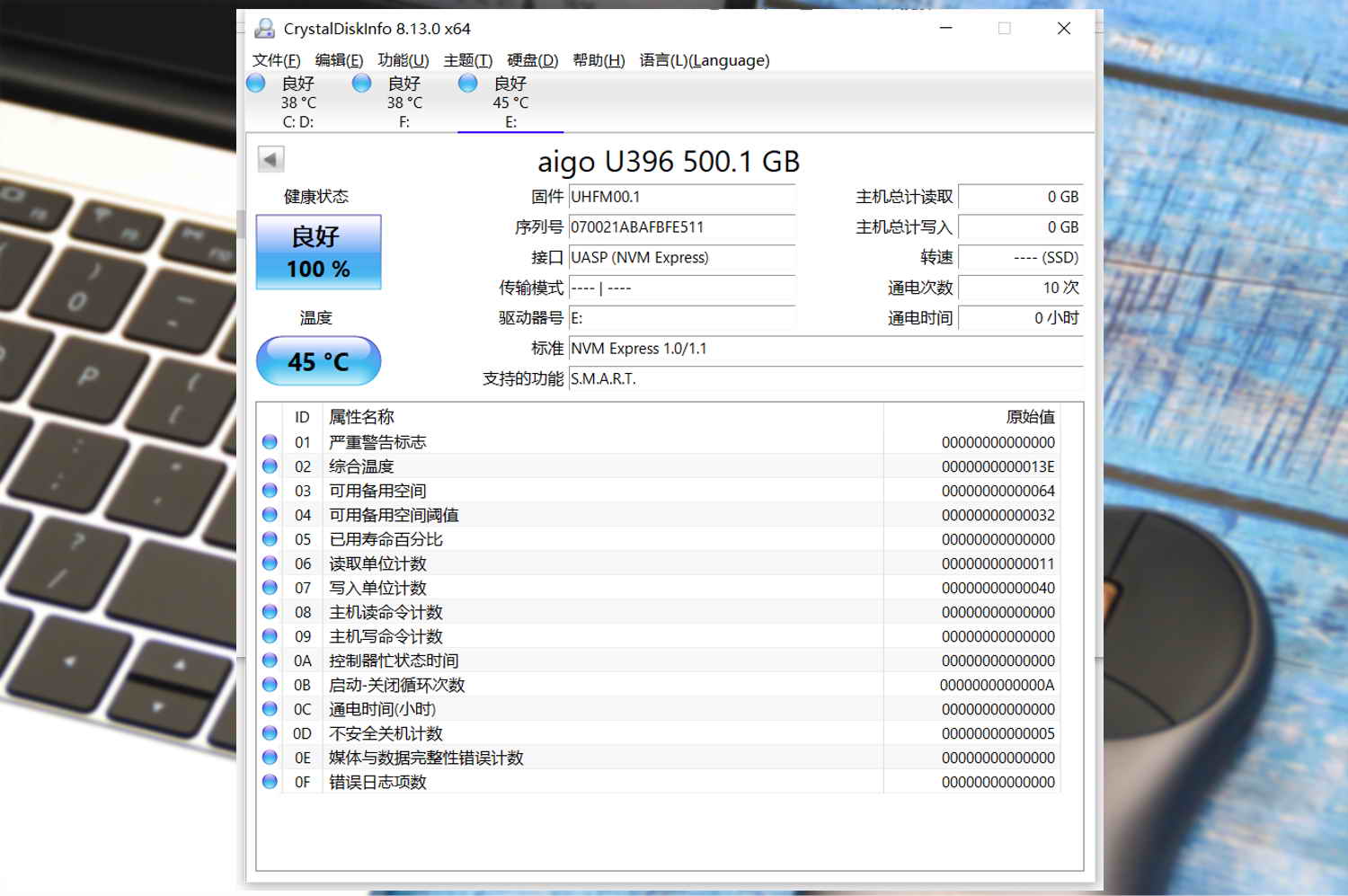Open the 文件(F) menu

pyautogui.click(x=276, y=60)
